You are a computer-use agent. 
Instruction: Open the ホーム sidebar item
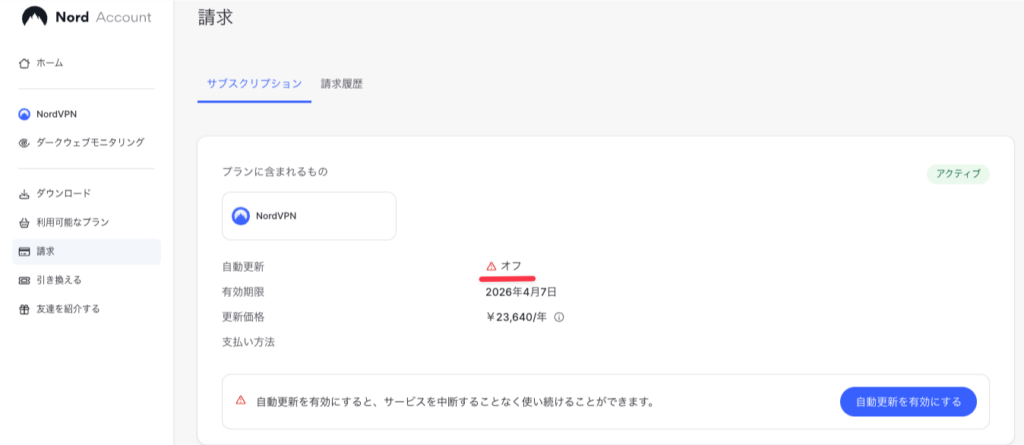pyautogui.click(x=86, y=63)
